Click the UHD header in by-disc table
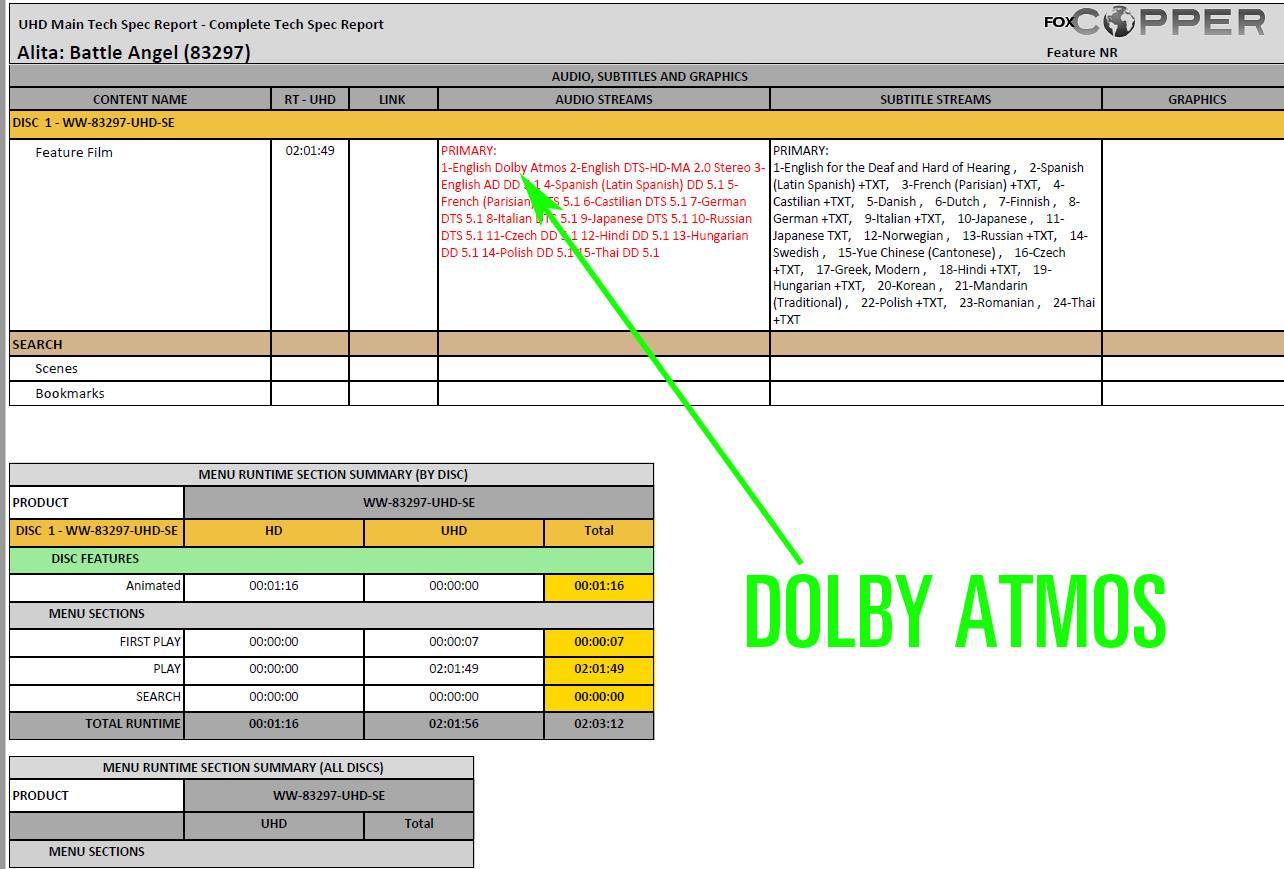The height and width of the screenshot is (869, 1284). pyautogui.click(x=454, y=531)
